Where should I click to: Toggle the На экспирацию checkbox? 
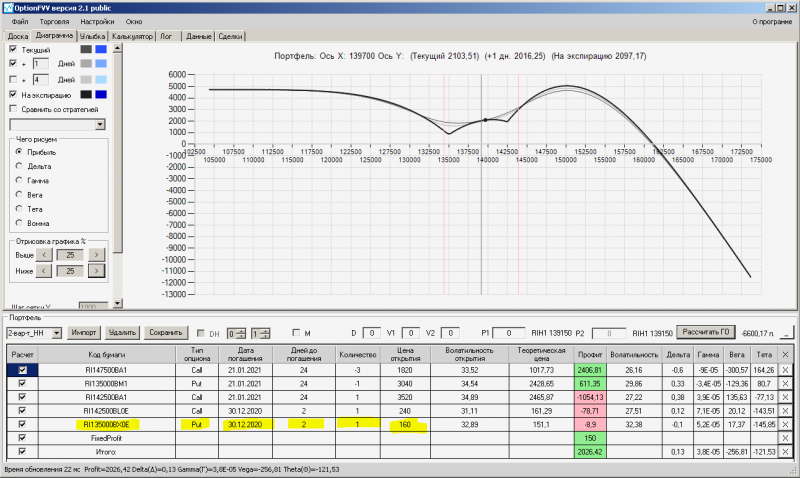[13, 94]
